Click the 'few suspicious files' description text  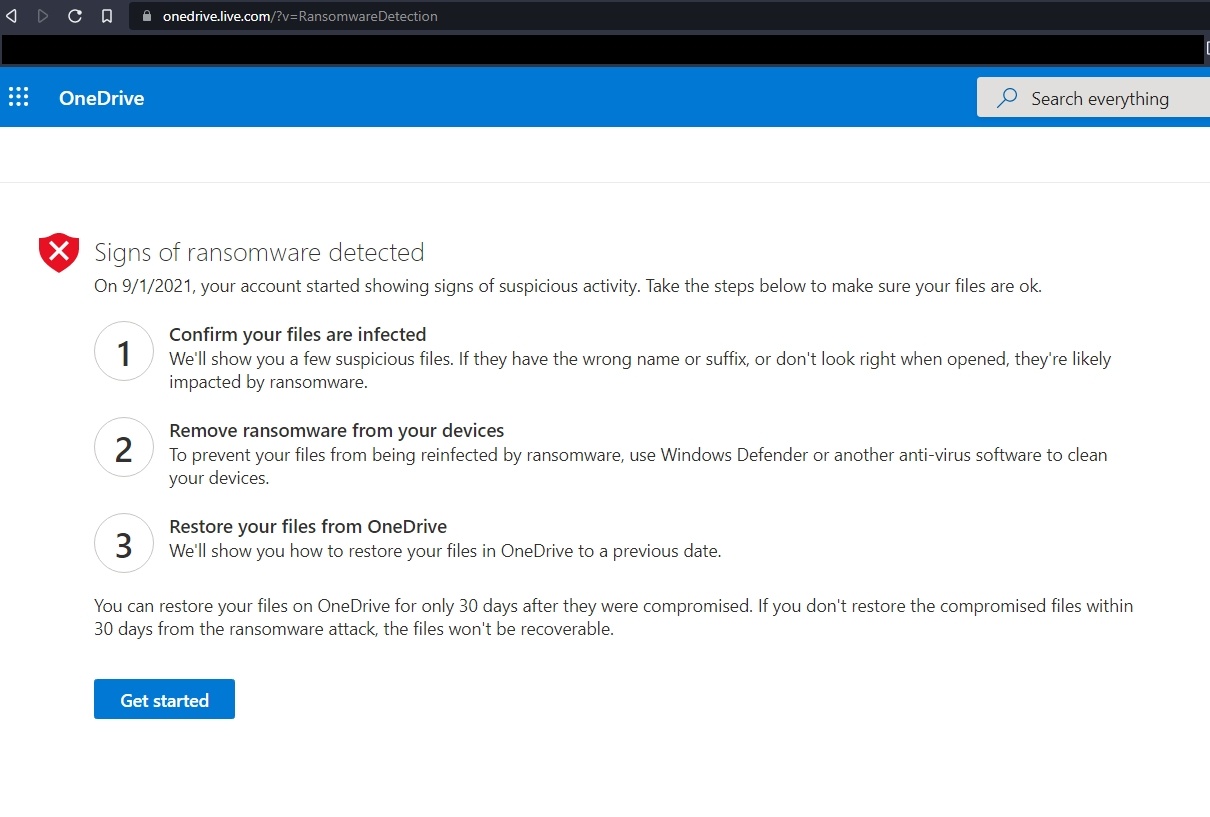(640, 370)
